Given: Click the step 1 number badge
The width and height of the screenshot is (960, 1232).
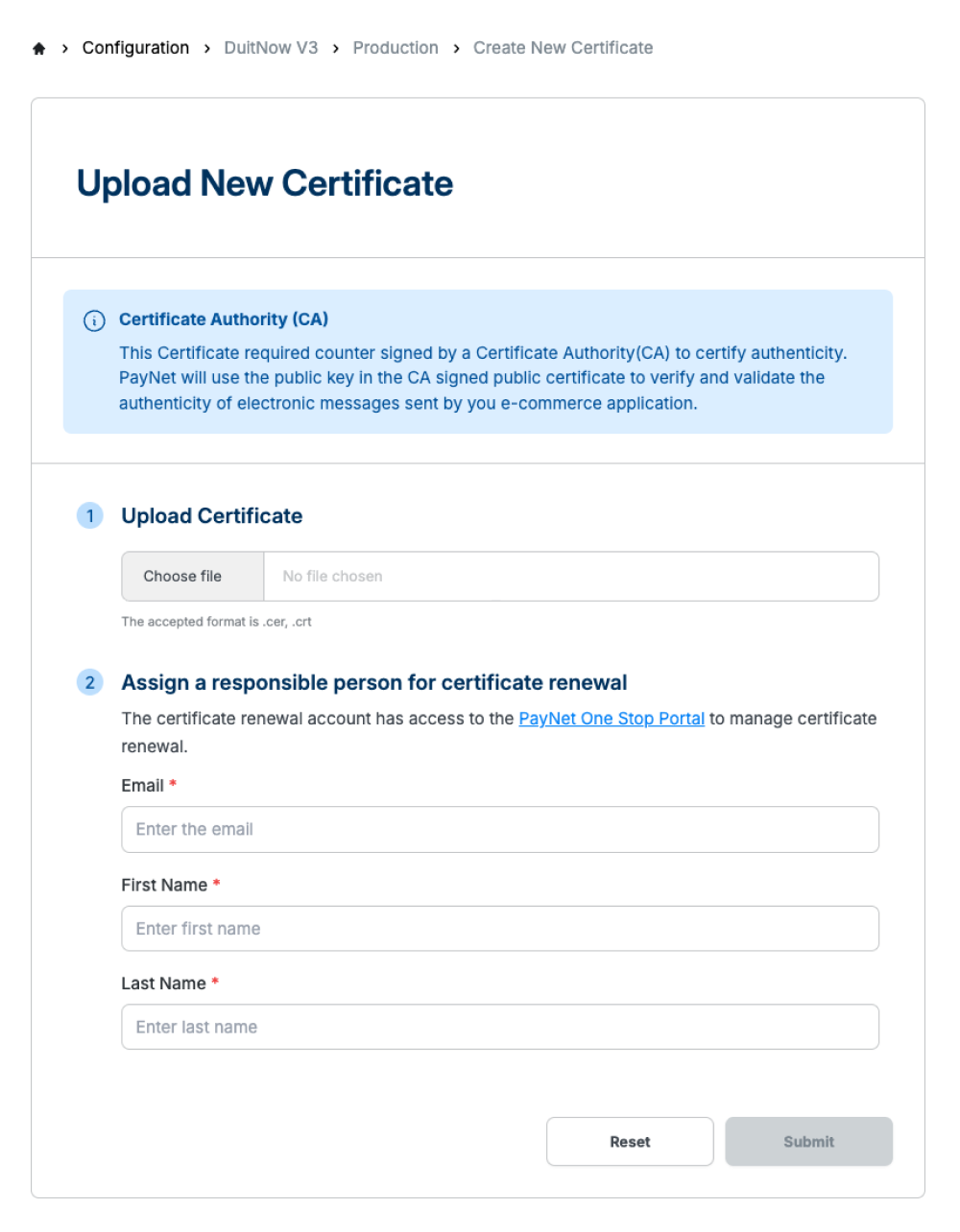Looking at the screenshot, I should pos(90,516).
